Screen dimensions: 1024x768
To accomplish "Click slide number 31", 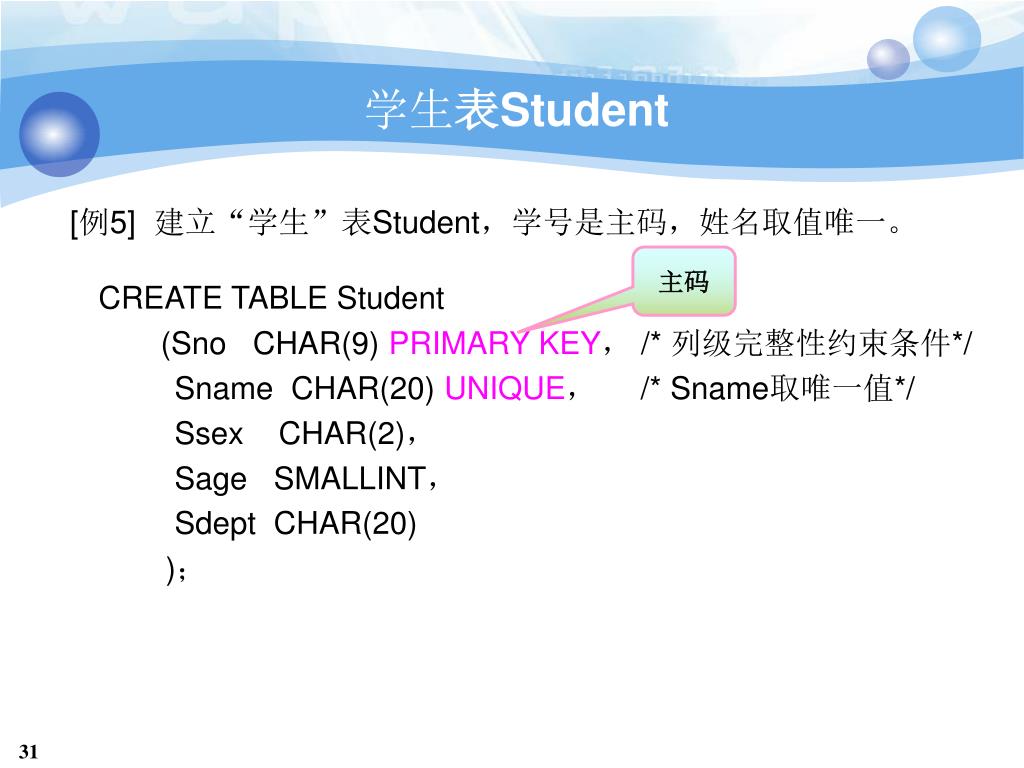I will click(28, 751).
